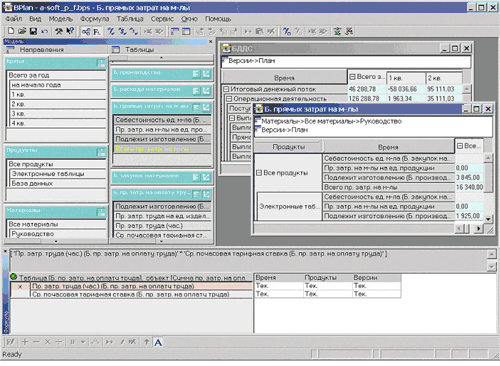Image resolution: width=500 pixels, height=366 pixels.
Task: Insert minus operator in formula toolbar
Action: [x=36, y=342]
